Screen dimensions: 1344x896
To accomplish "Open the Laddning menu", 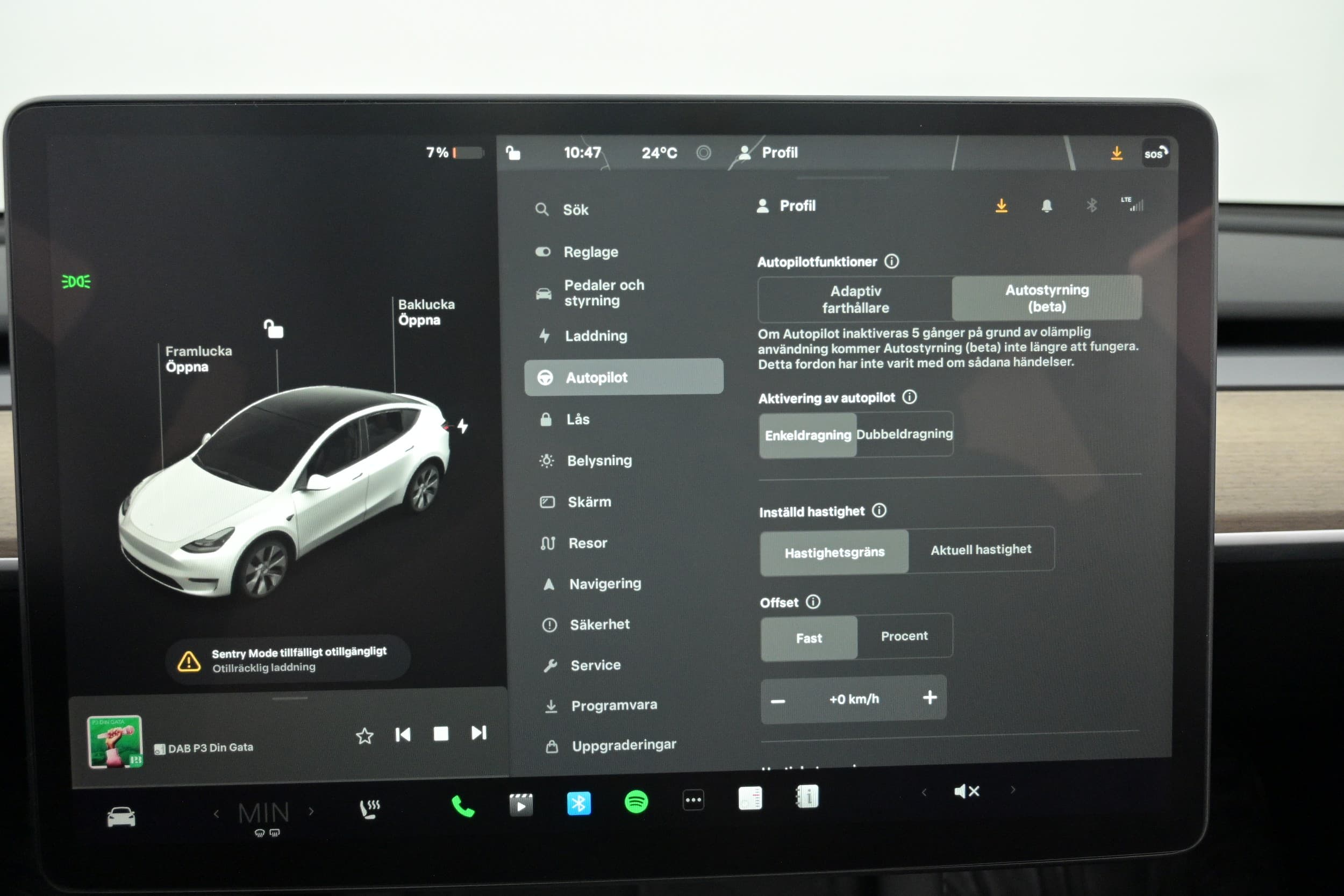I will pyautogui.click(x=596, y=336).
